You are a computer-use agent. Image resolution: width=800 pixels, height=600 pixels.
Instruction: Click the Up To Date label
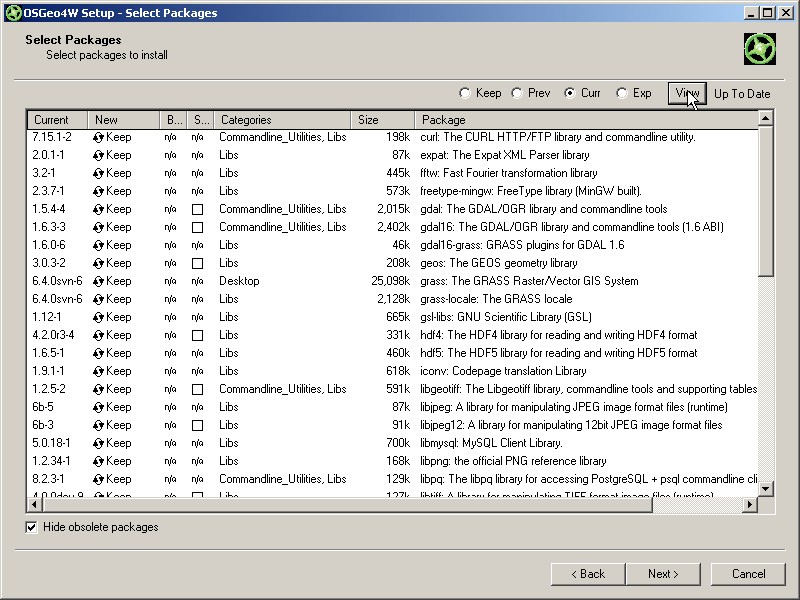pos(742,94)
